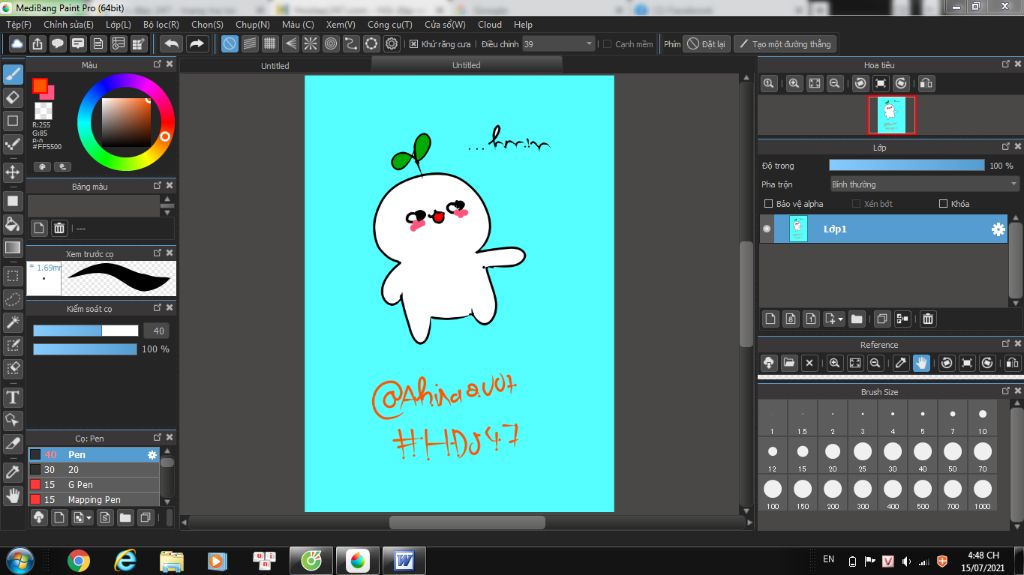This screenshot has width=1024, height=575.
Task: Create a new layer folder
Action: pyautogui.click(x=857, y=319)
